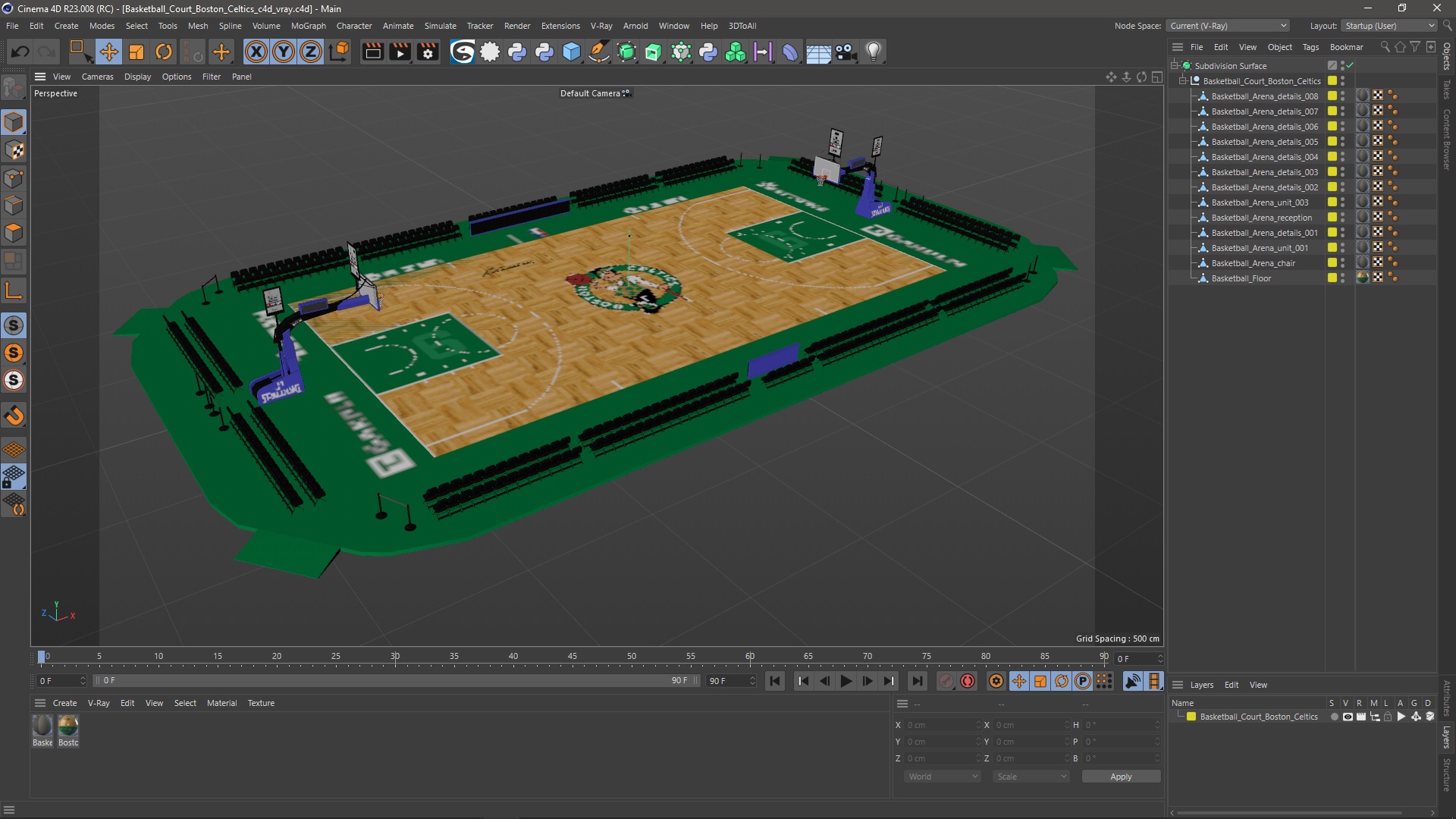
Task: Toggle layer visibility eye for Basketball_Court_Boston_Celtics
Action: pyautogui.click(x=1348, y=717)
